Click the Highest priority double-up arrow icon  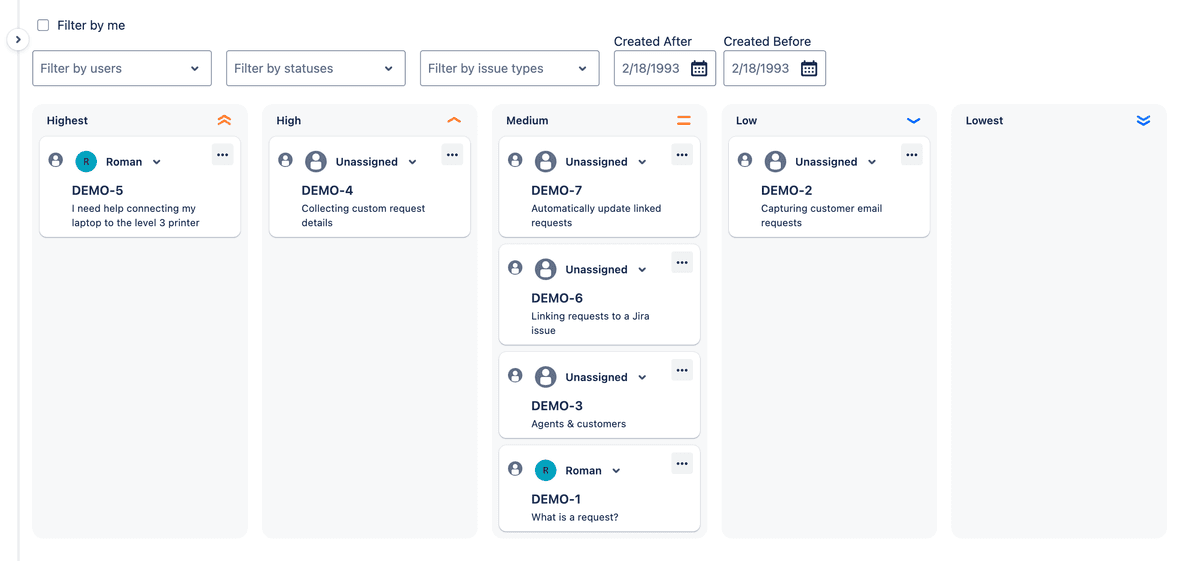point(224,120)
